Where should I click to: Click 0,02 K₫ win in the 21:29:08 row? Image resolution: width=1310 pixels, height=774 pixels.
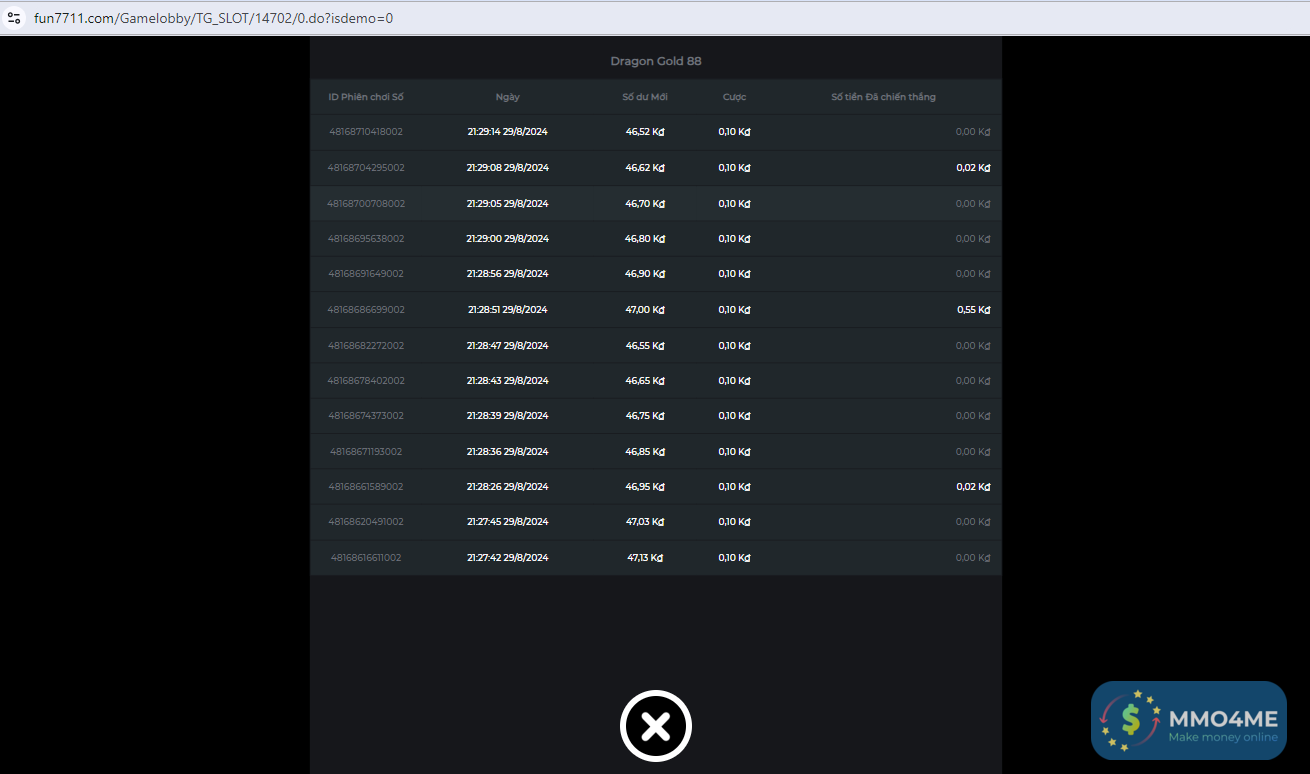coord(973,168)
